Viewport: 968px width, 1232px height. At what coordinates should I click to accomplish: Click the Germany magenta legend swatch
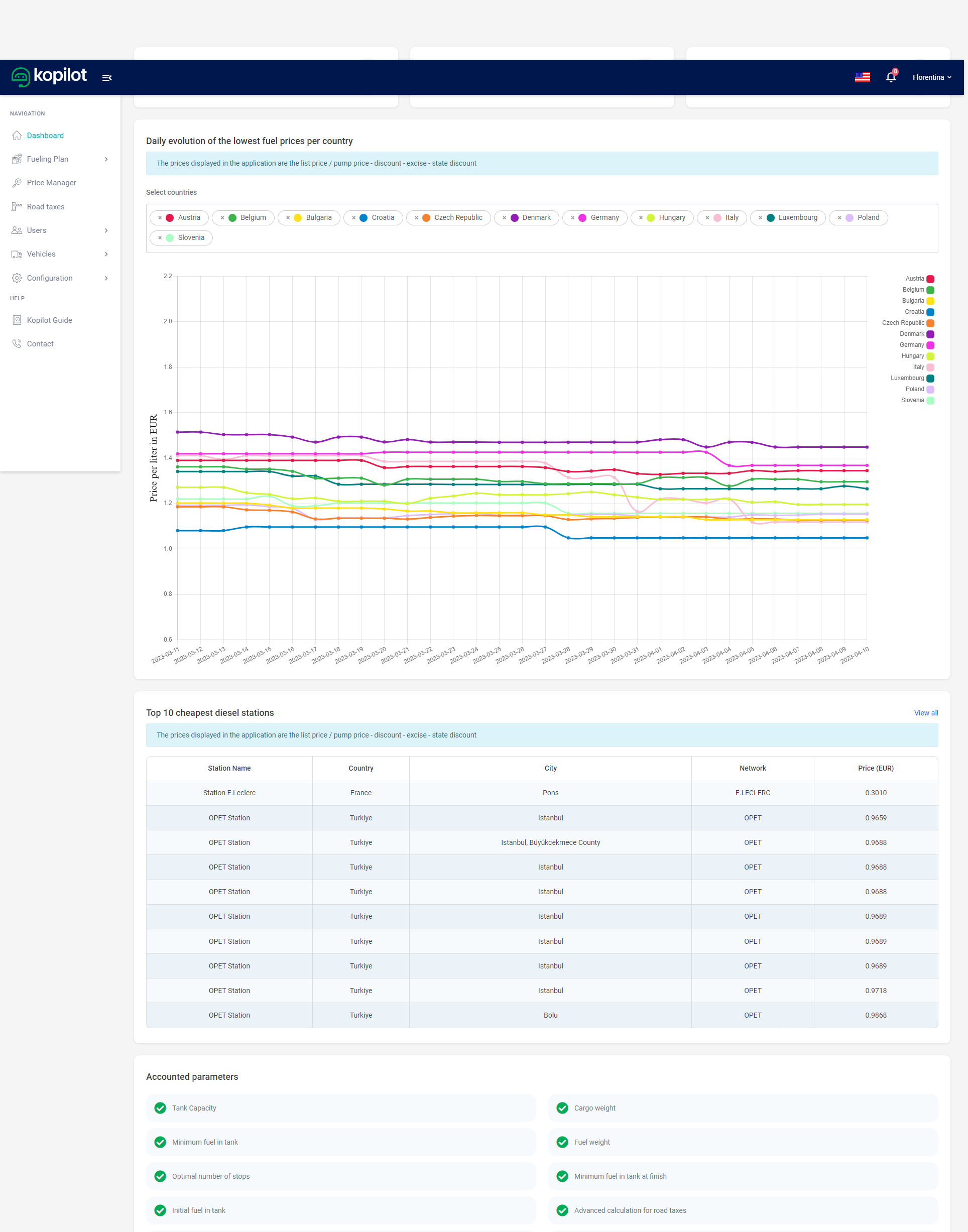pyautogui.click(x=930, y=345)
